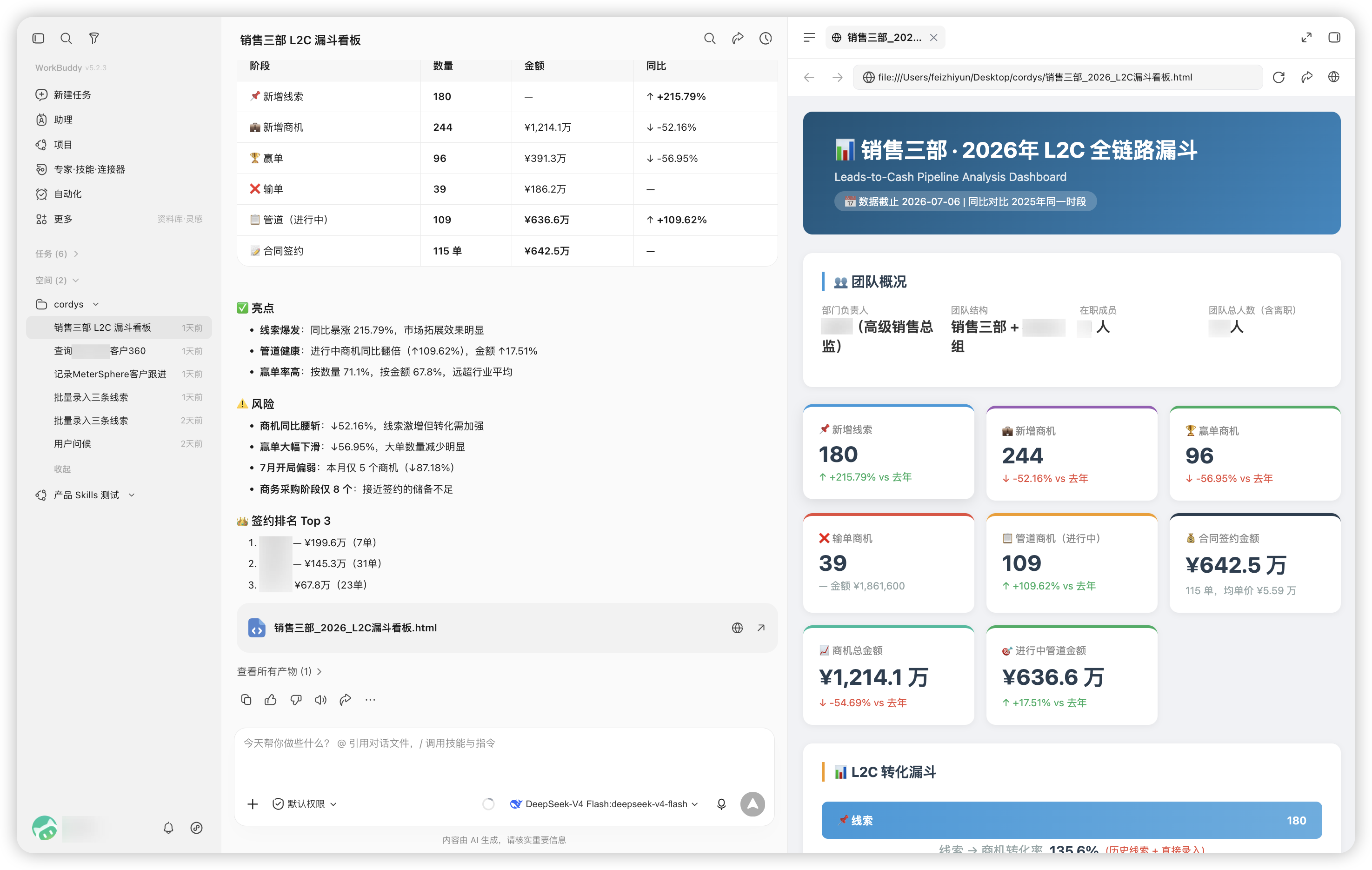Image resolution: width=1372 pixels, height=870 pixels.
Task: Click the 新增商机 244 card
Action: (1072, 453)
